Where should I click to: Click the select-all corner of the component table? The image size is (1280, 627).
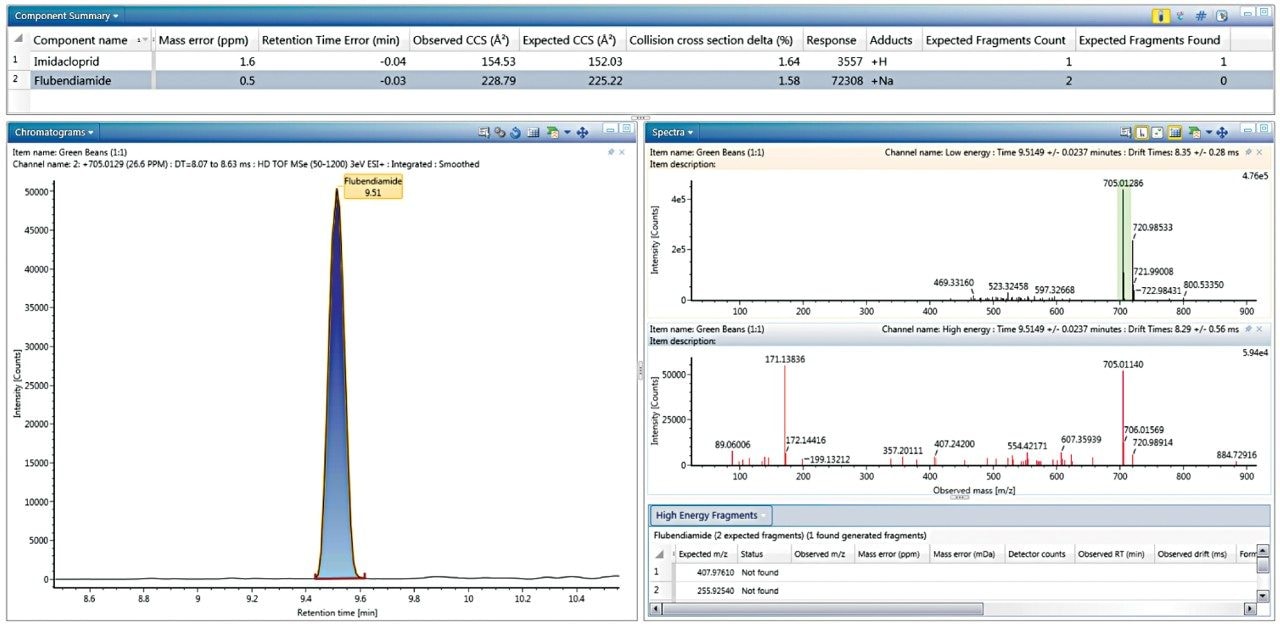pos(18,40)
